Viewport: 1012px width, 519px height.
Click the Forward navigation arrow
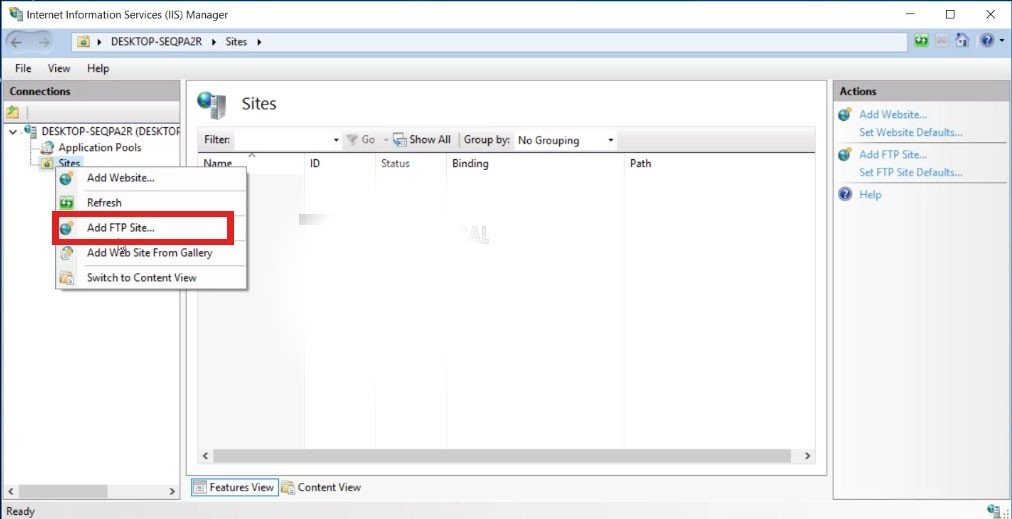coord(44,42)
